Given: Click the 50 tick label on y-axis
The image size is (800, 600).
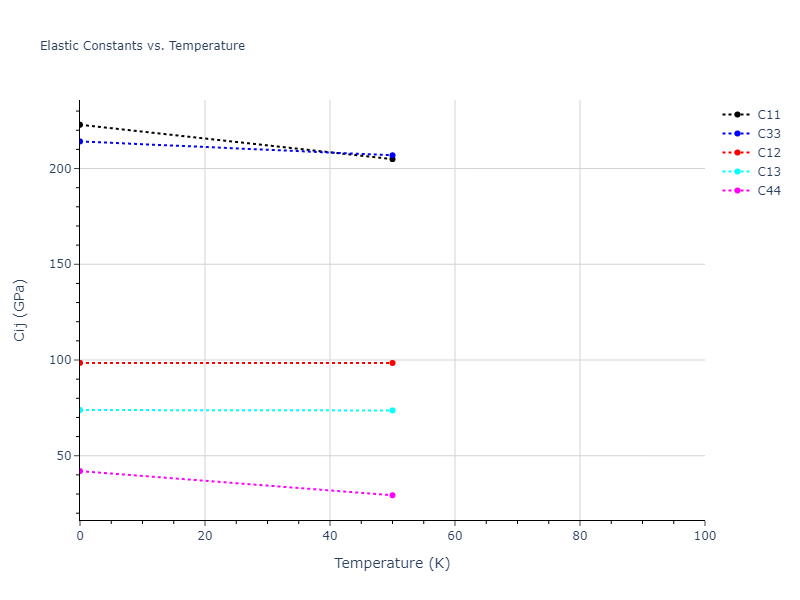Looking at the screenshot, I should [64, 456].
